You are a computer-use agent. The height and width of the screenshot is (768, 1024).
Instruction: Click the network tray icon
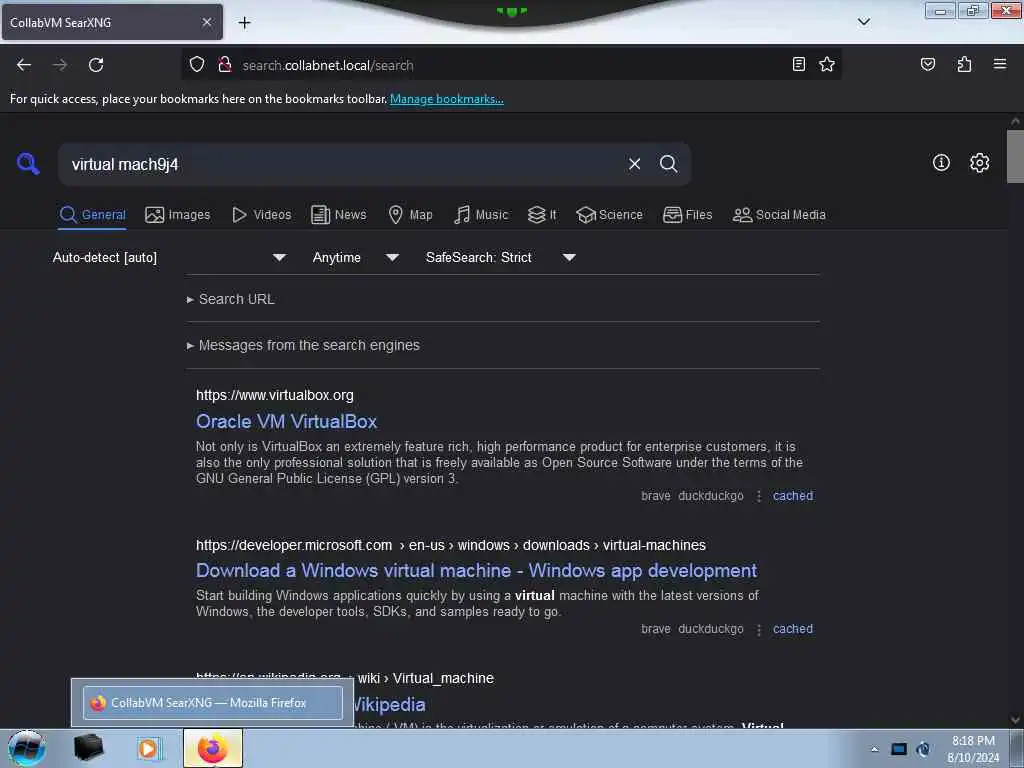click(x=899, y=749)
